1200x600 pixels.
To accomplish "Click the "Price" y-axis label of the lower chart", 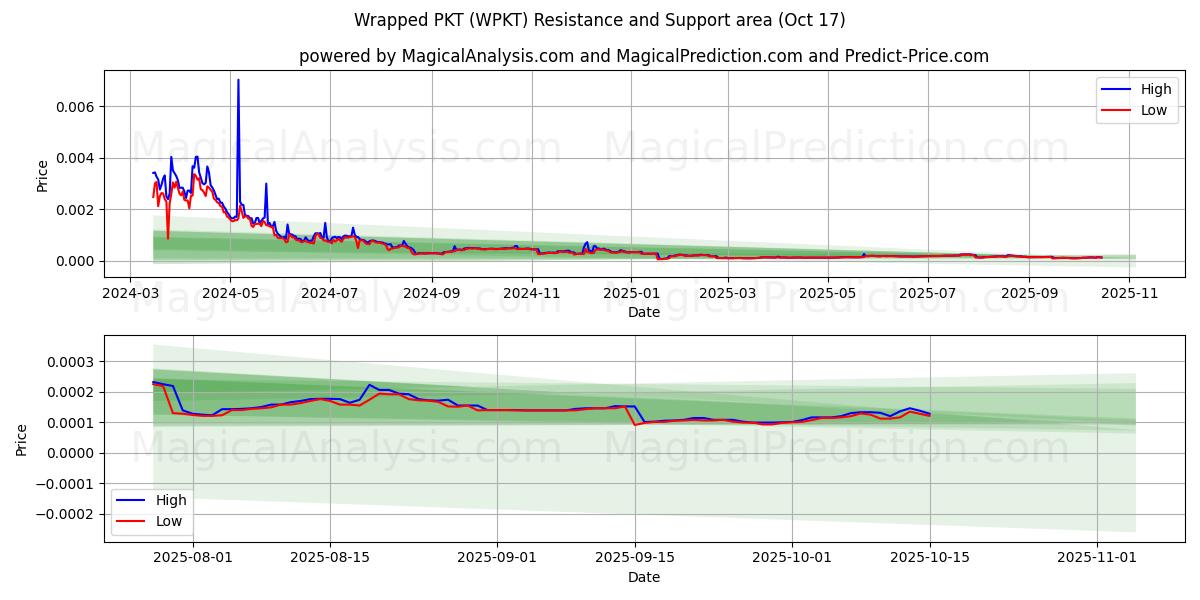I will pos(22,439).
